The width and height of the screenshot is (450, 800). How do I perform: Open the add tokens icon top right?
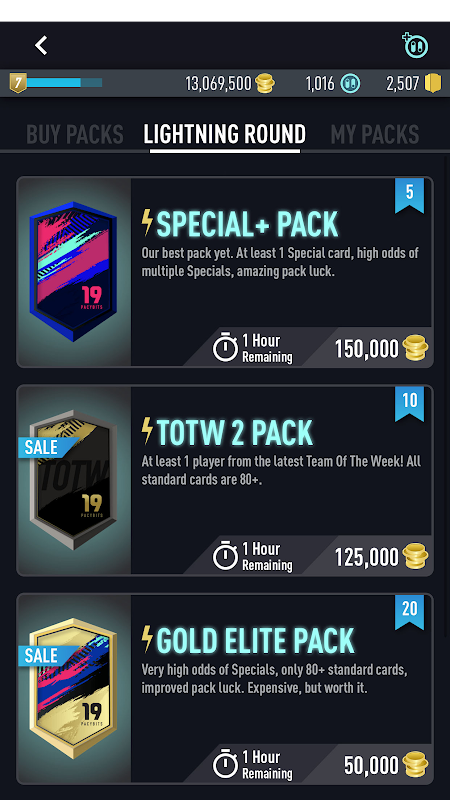415,45
